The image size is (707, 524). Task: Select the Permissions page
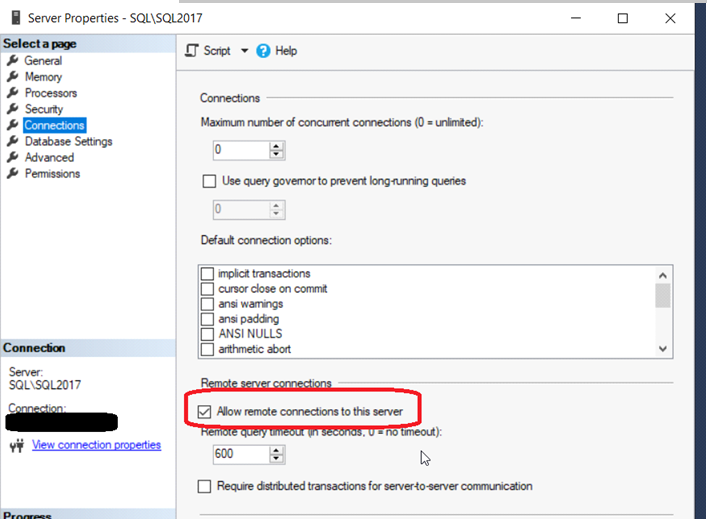coord(52,173)
